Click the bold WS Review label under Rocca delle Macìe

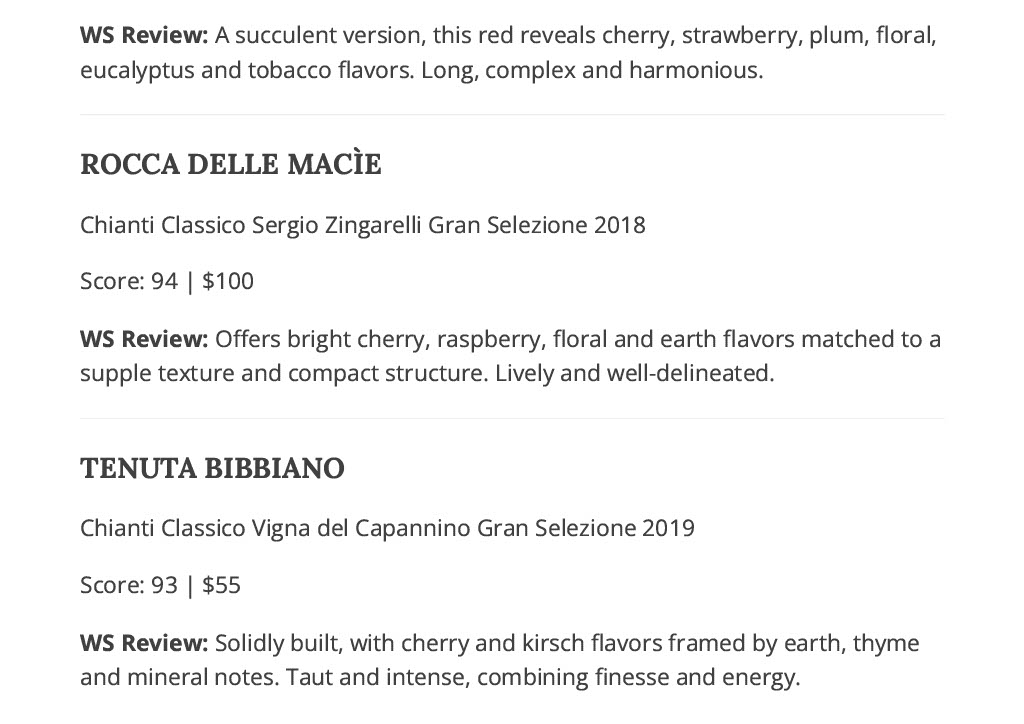(x=144, y=339)
